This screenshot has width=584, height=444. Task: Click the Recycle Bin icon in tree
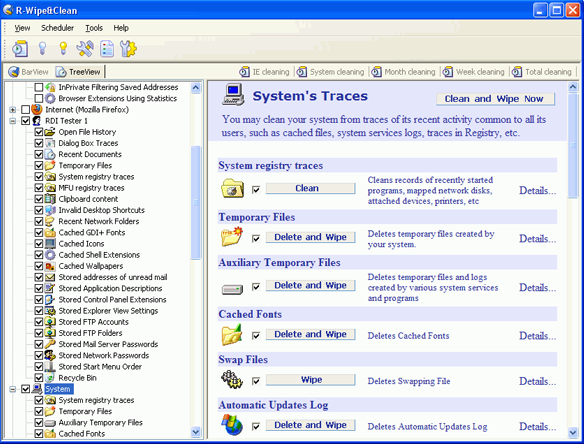click(50, 378)
